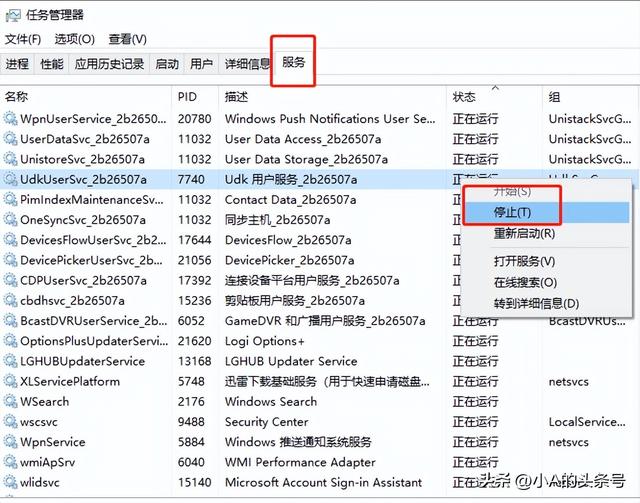Click the PID value 7740
Viewport: 640px width, 503px height.
(191, 179)
